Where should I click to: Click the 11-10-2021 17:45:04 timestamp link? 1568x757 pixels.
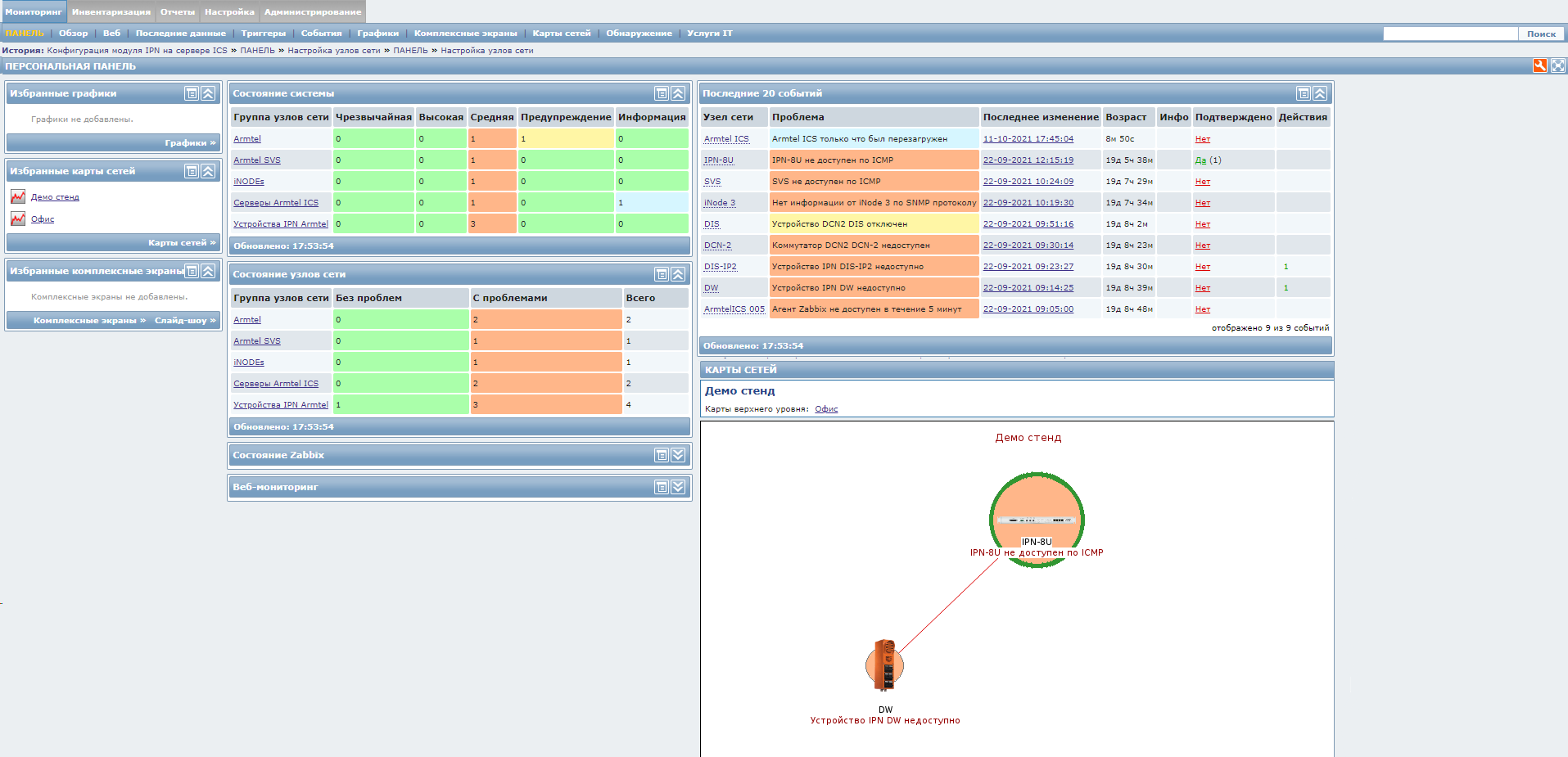click(x=1028, y=139)
